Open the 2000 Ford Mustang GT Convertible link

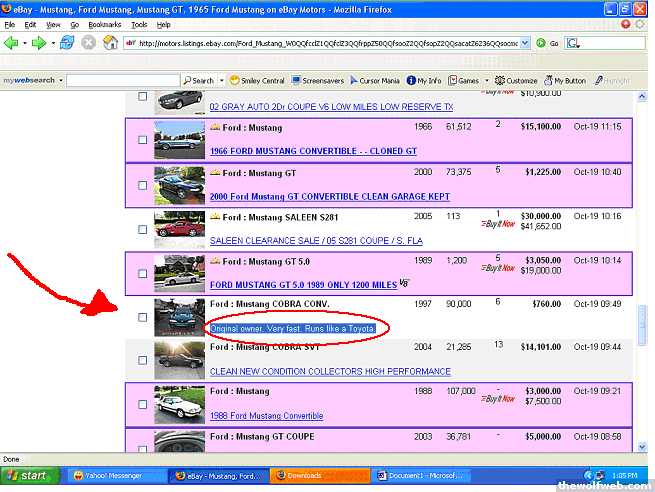tap(329, 197)
